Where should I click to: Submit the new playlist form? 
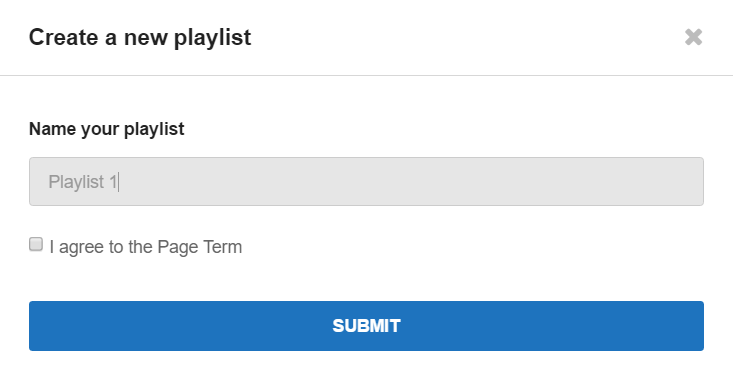pyautogui.click(x=366, y=326)
